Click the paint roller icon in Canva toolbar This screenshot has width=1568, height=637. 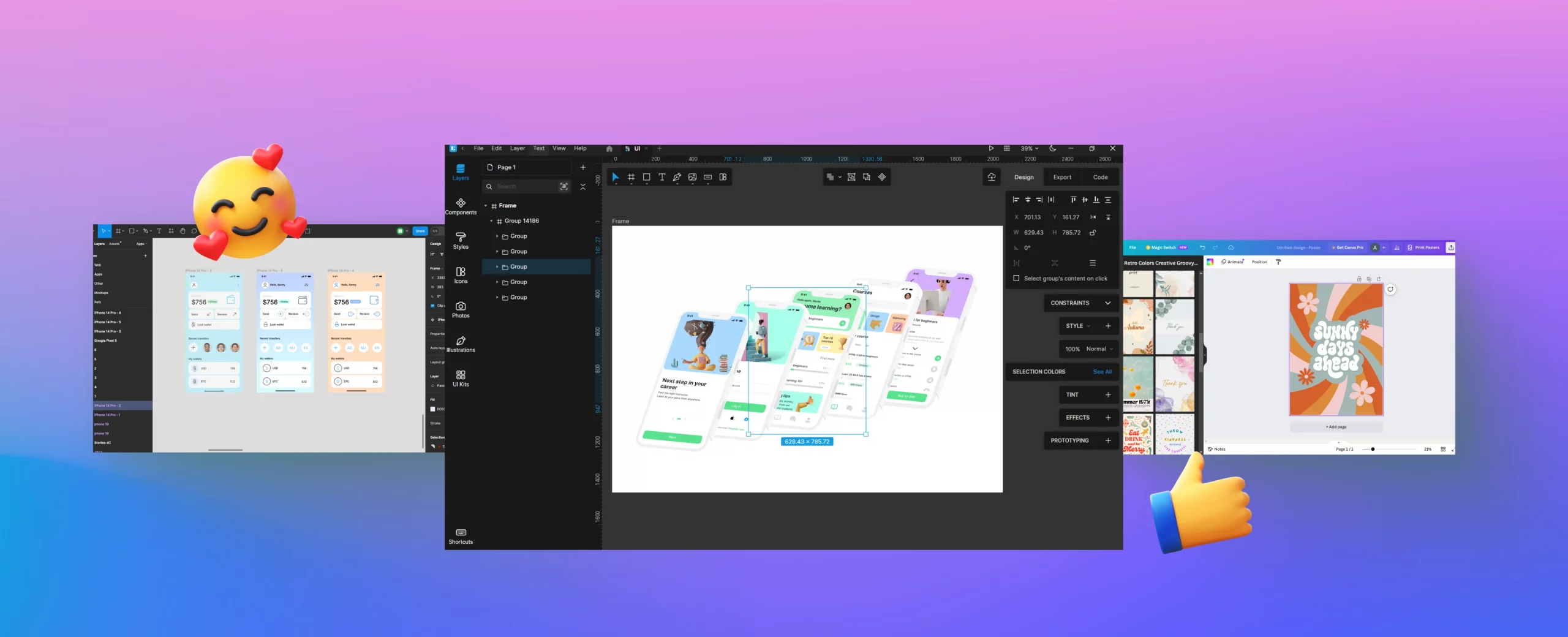[1278, 262]
